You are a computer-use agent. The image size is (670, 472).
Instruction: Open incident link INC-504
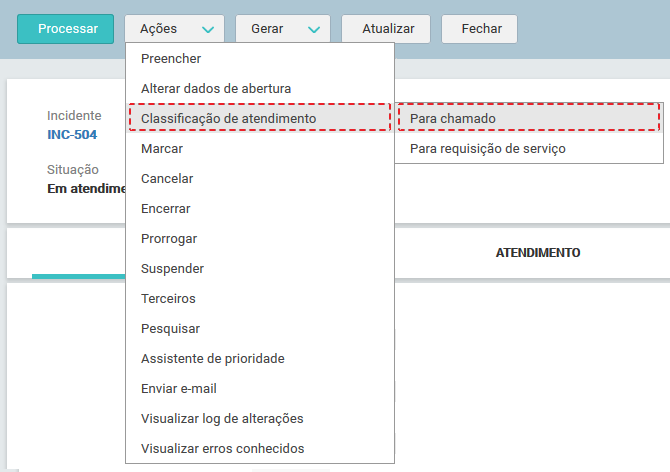point(72,135)
